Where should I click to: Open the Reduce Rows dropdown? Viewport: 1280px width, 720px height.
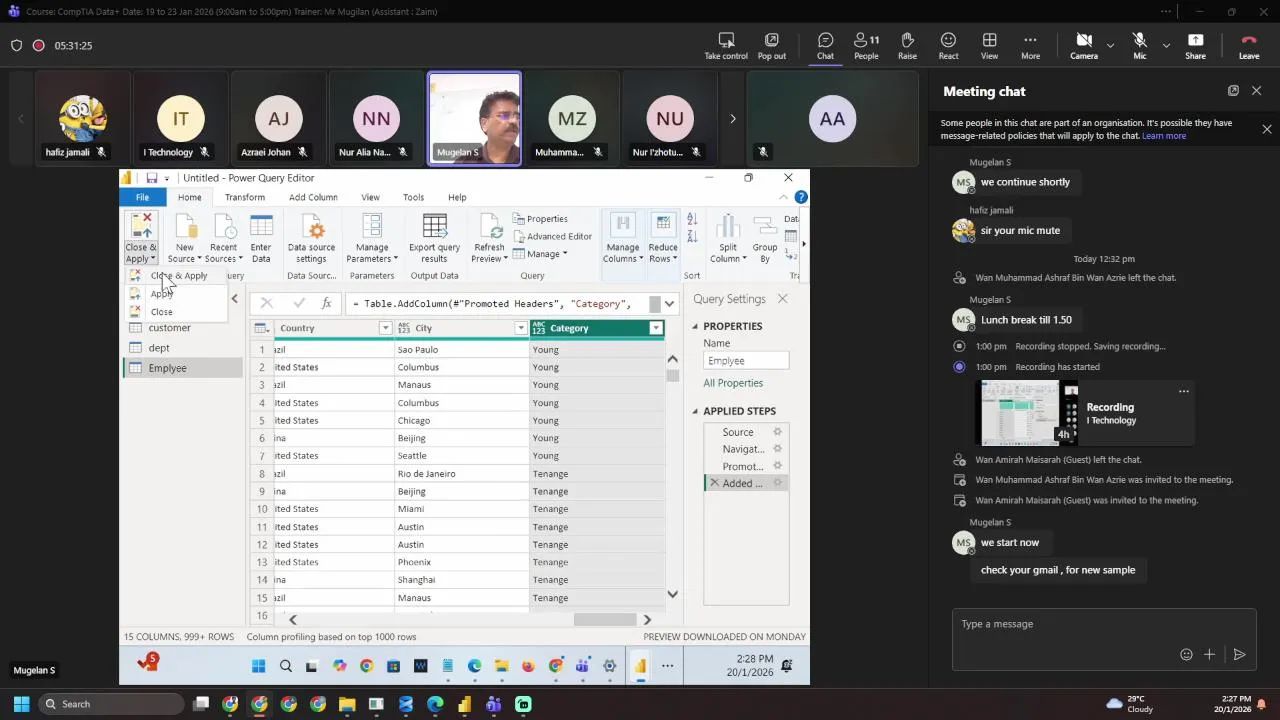pyautogui.click(x=663, y=238)
